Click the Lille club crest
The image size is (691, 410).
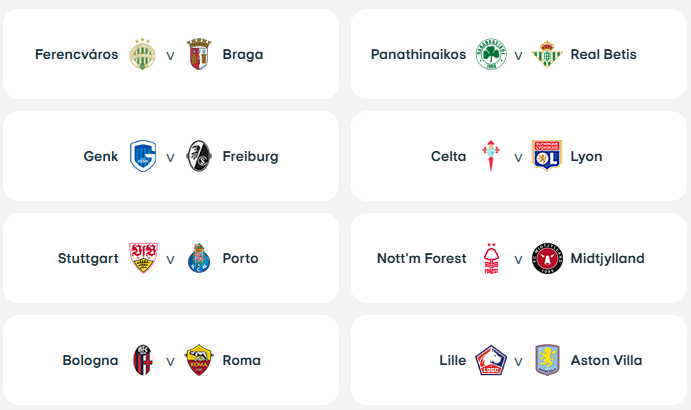(490, 360)
